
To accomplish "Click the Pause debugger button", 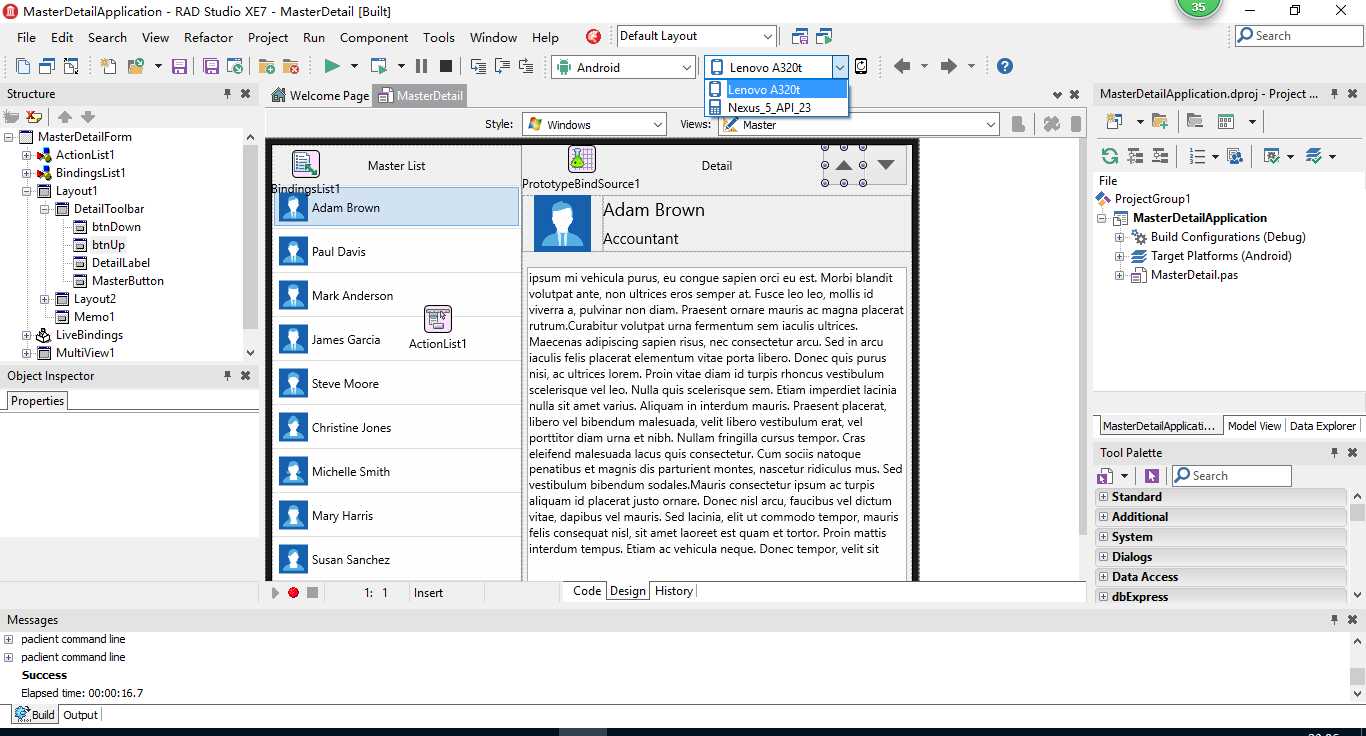I will click(421, 66).
